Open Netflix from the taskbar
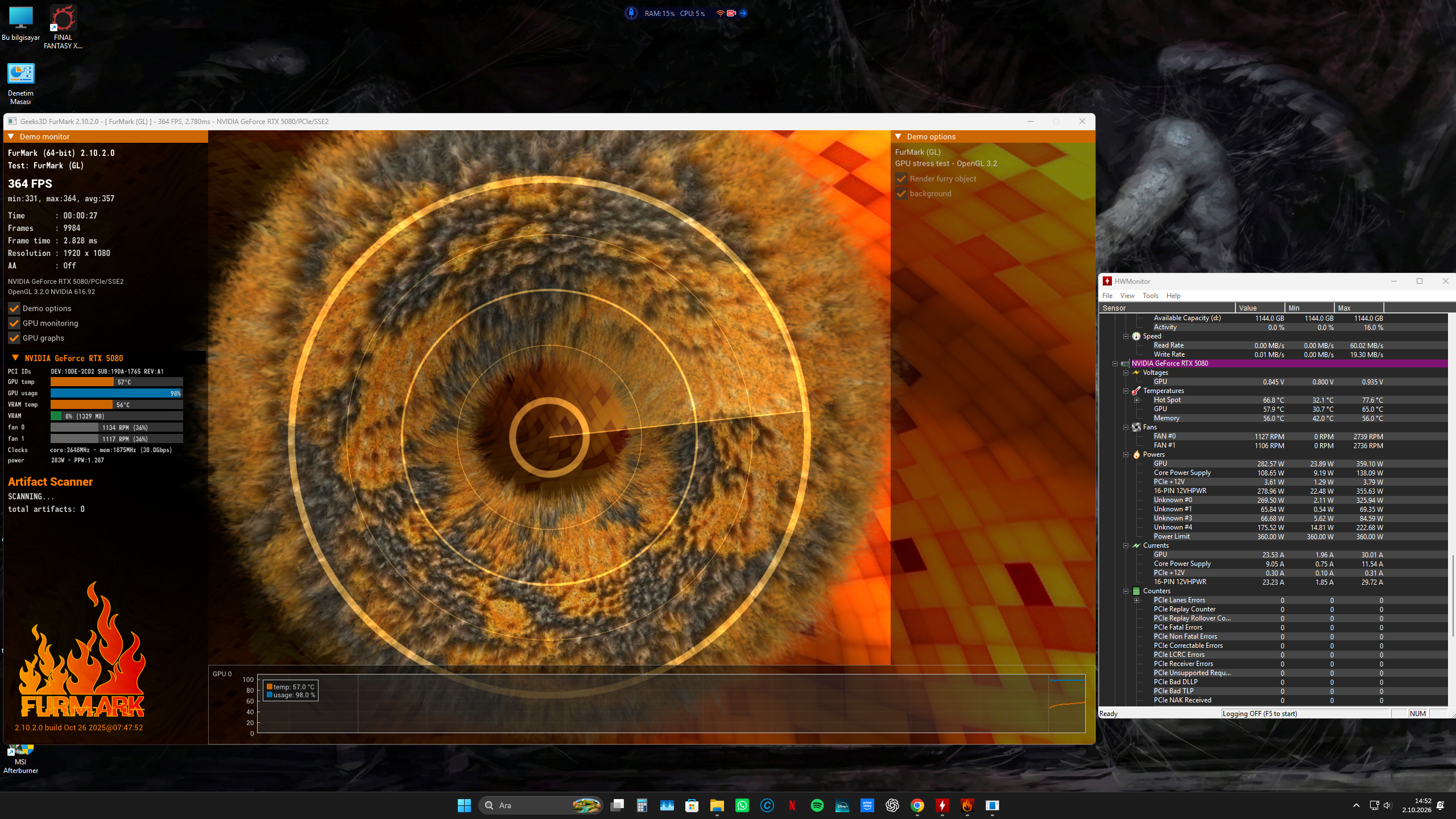Image resolution: width=1456 pixels, height=819 pixels. coord(792,805)
